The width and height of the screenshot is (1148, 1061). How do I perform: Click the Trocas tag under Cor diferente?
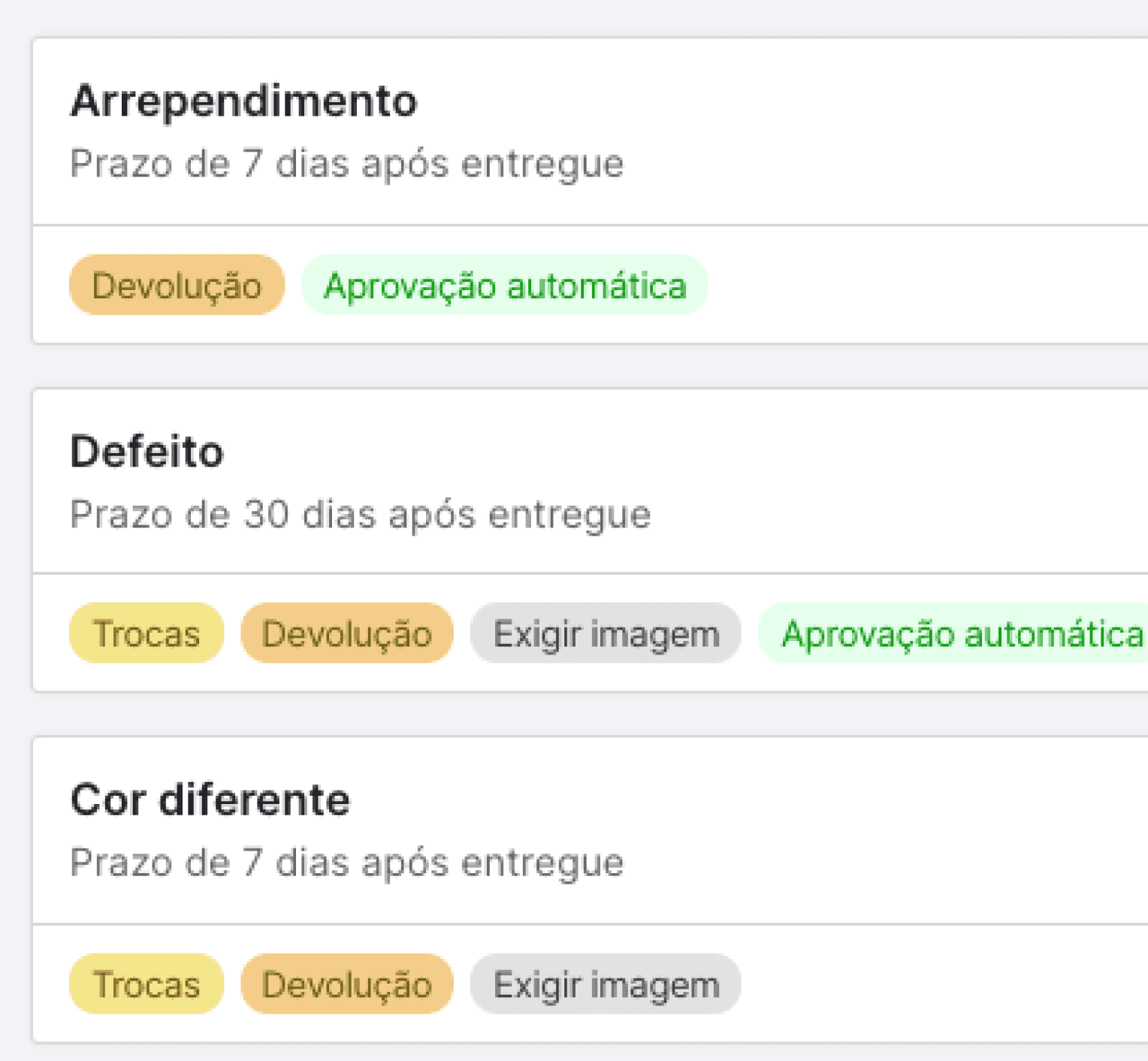point(147,984)
